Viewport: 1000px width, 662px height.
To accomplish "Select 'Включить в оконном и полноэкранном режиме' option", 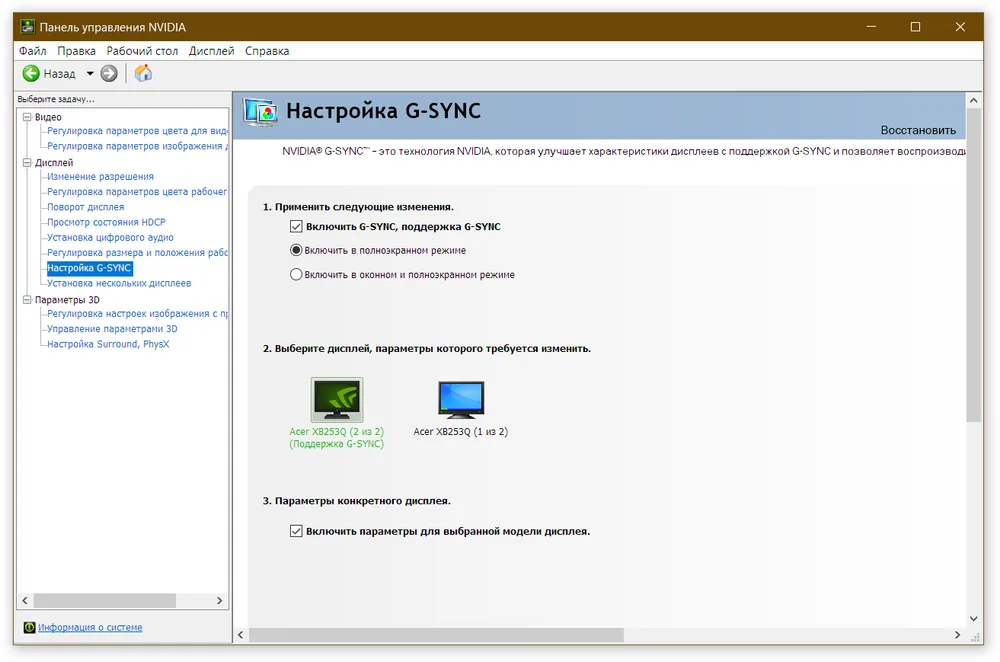I will [x=296, y=274].
